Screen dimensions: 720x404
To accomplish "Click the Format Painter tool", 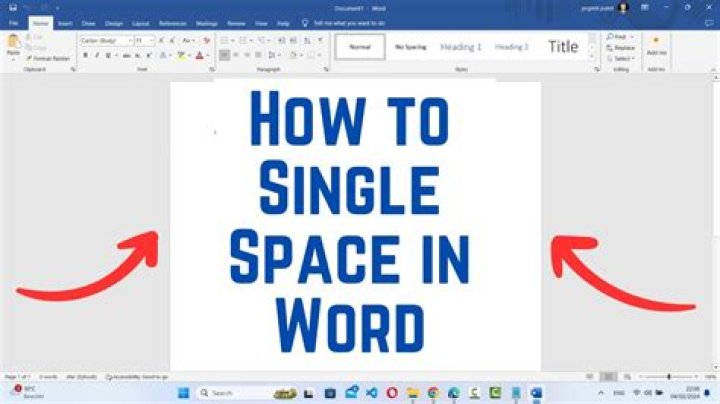I will [x=52, y=59].
